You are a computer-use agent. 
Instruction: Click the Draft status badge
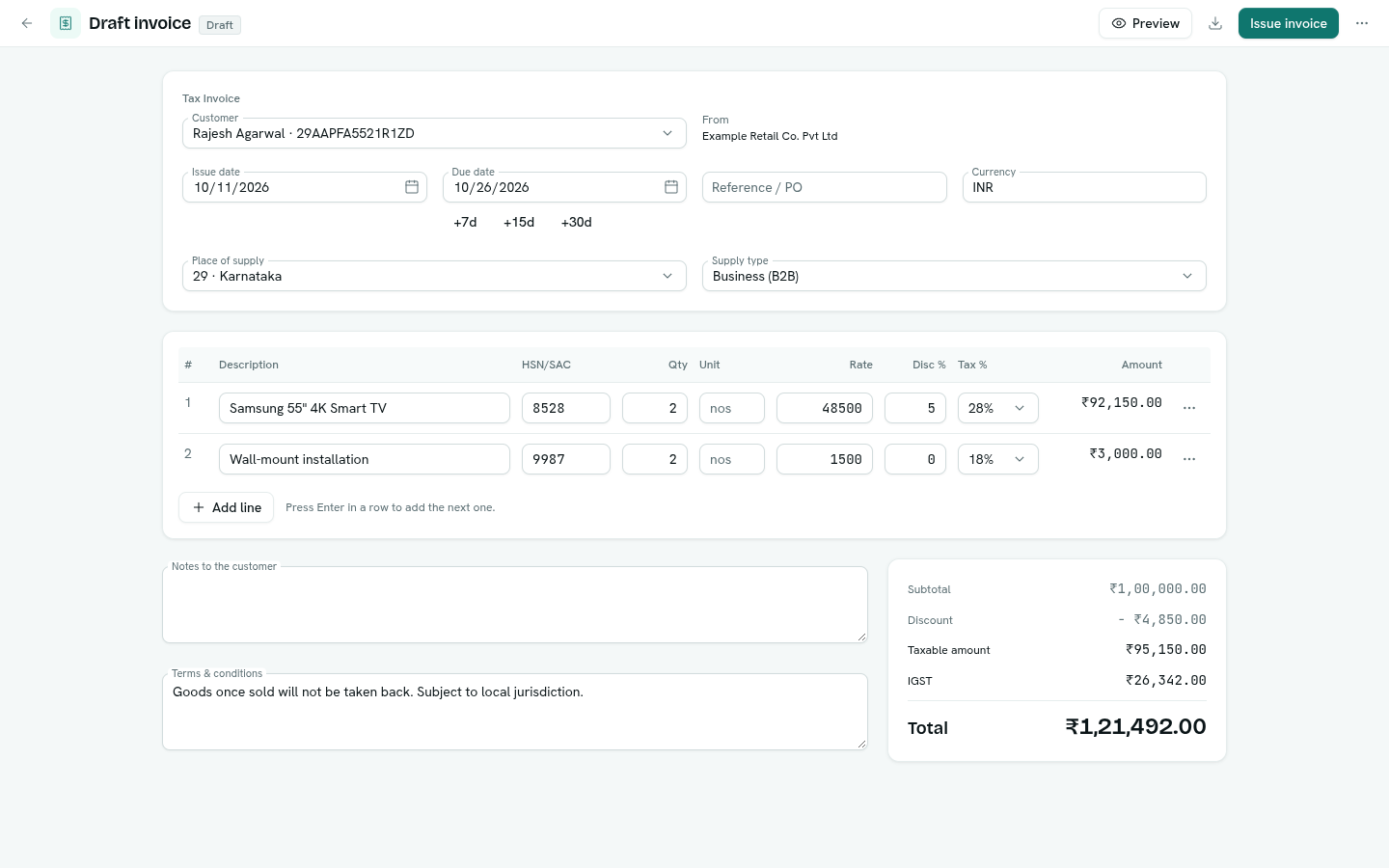[x=220, y=25]
